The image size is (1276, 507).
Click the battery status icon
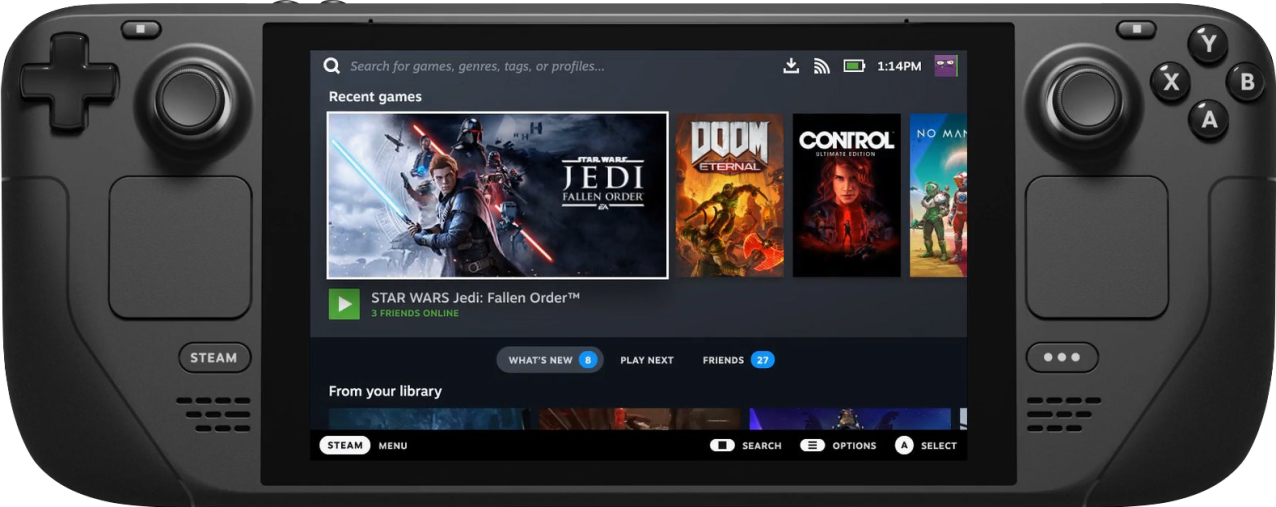pyautogui.click(x=854, y=66)
